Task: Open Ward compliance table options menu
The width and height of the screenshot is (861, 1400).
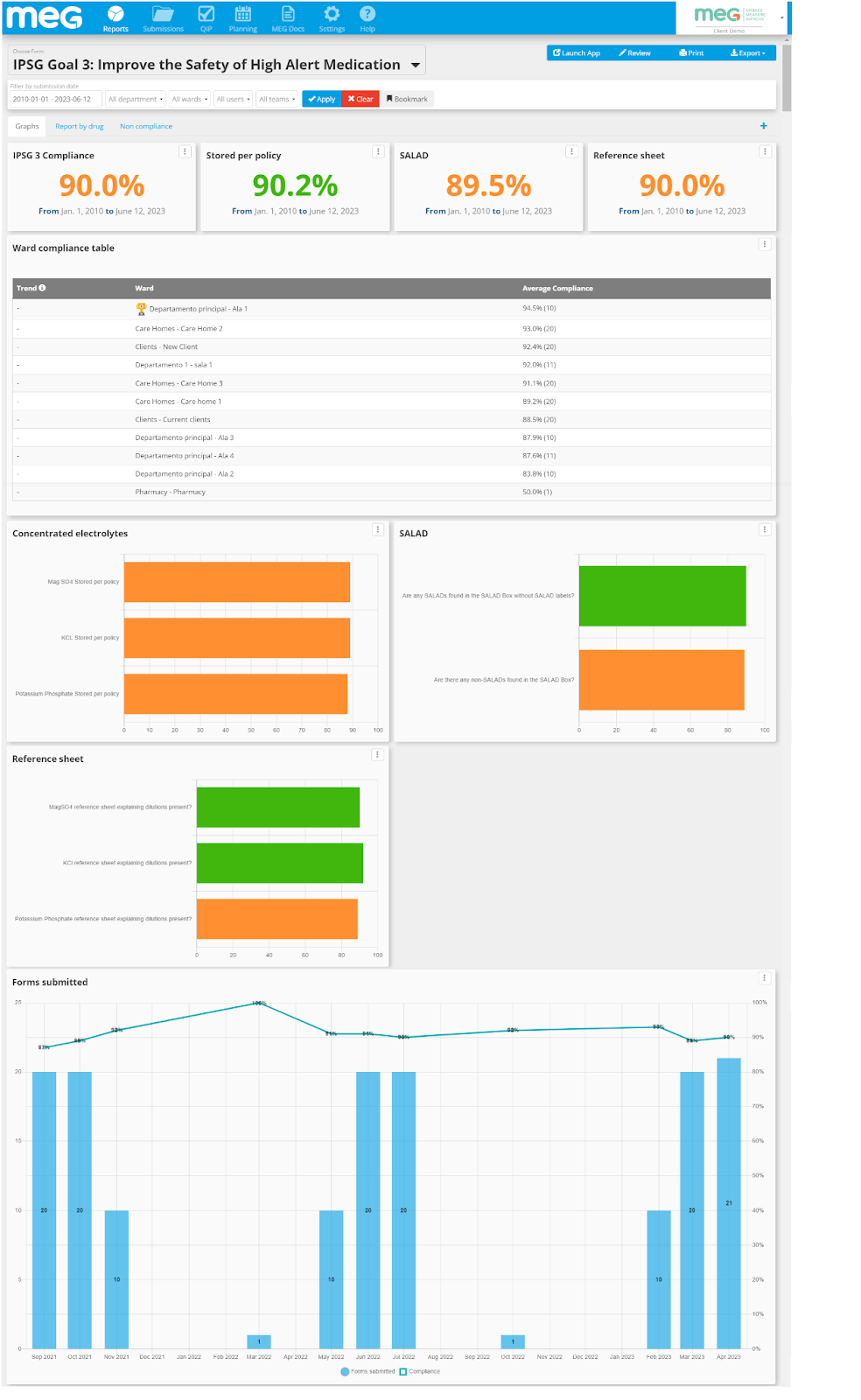Action: [x=765, y=244]
